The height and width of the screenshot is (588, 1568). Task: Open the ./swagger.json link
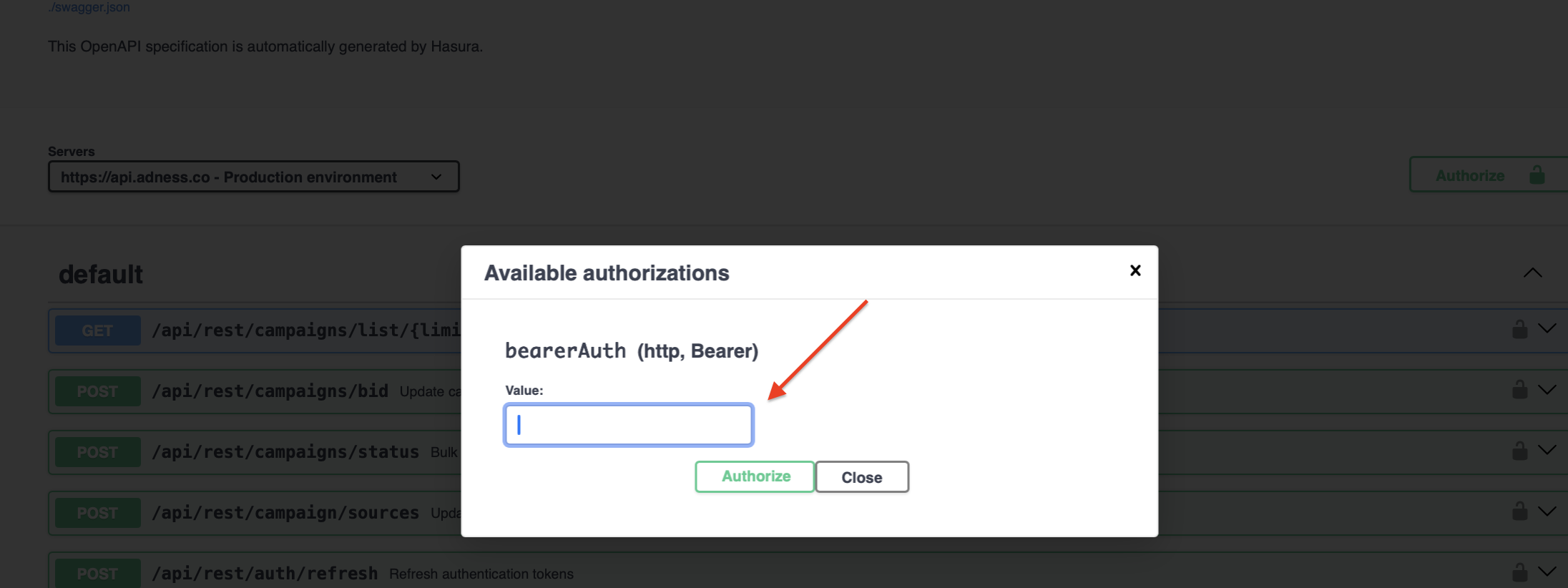[89, 7]
